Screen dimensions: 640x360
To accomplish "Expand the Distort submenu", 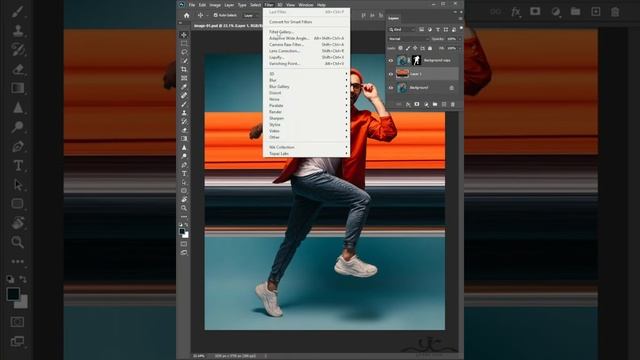I will 307,93.
